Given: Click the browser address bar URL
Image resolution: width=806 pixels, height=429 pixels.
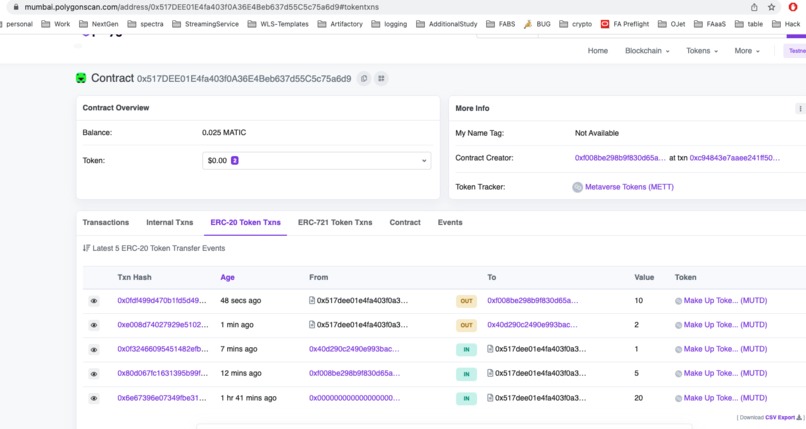Looking at the screenshot, I should pos(202,7).
